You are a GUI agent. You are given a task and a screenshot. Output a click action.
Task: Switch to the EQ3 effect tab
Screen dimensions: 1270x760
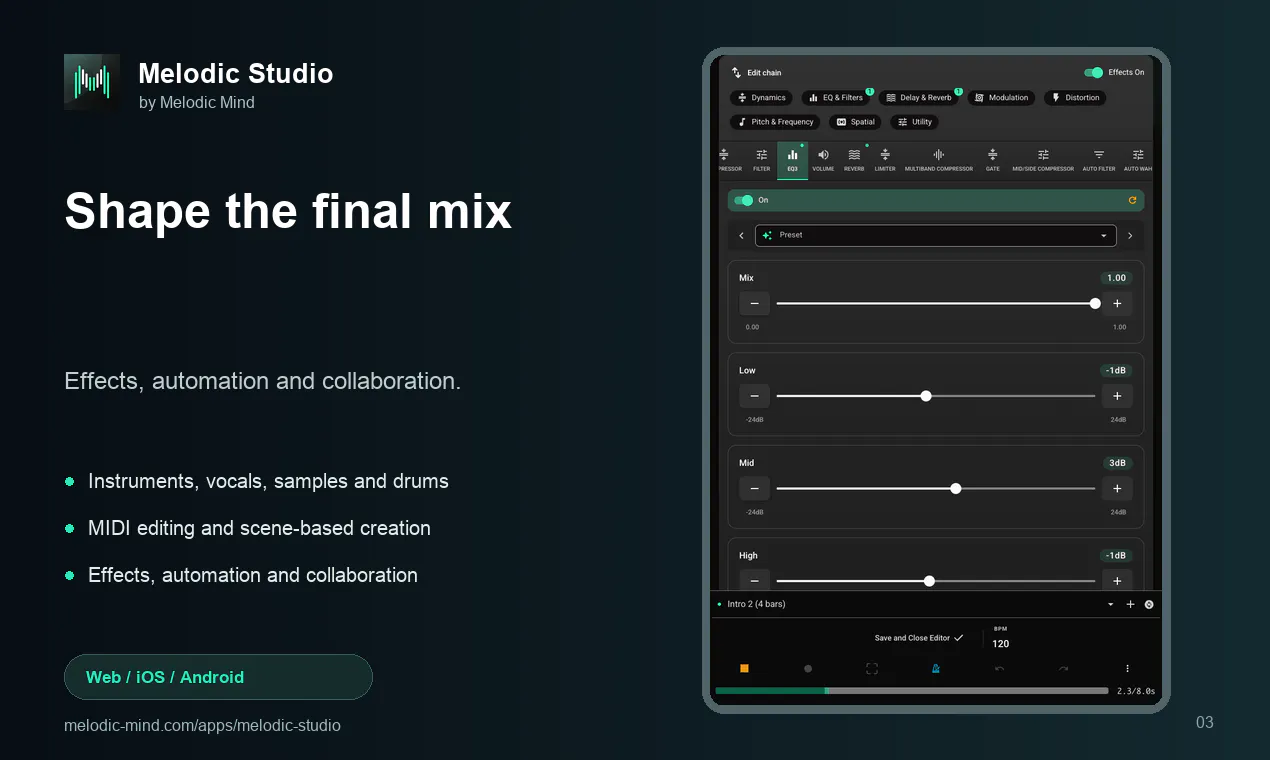pos(792,160)
